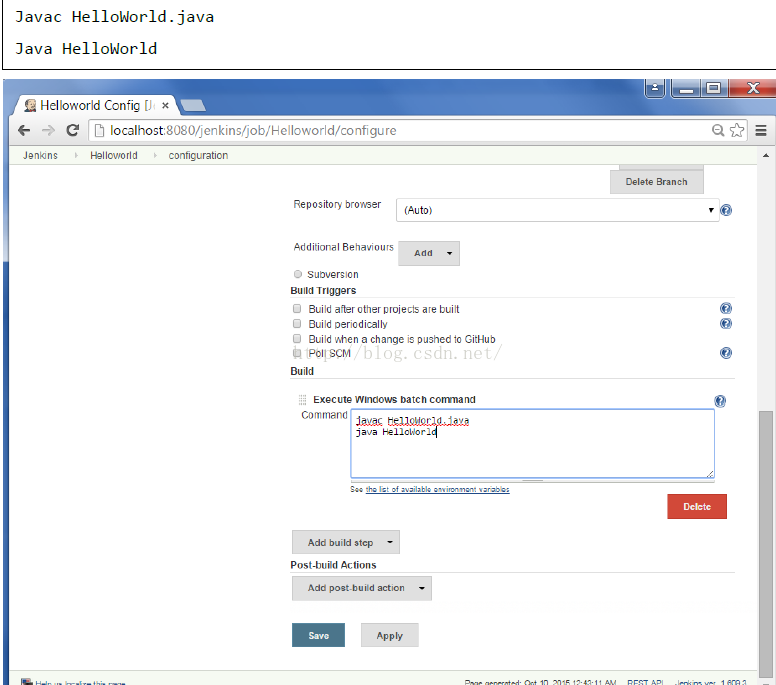The width and height of the screenshot is (776, 685).
Task: Open the Add post-build action dropdown
Action: click(x=362, y=588)
